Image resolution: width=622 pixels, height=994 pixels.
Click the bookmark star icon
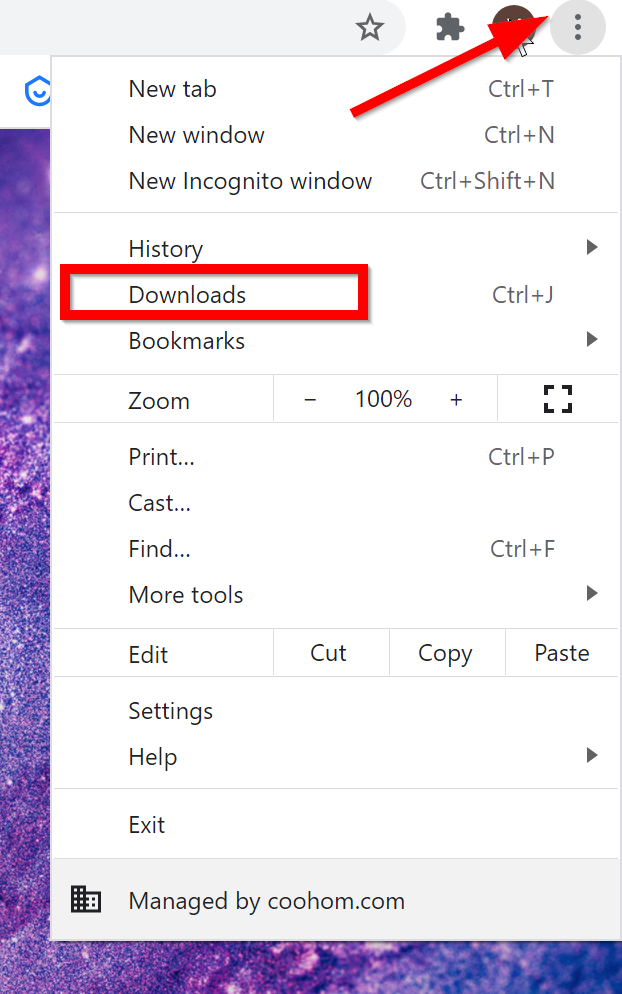370,27
